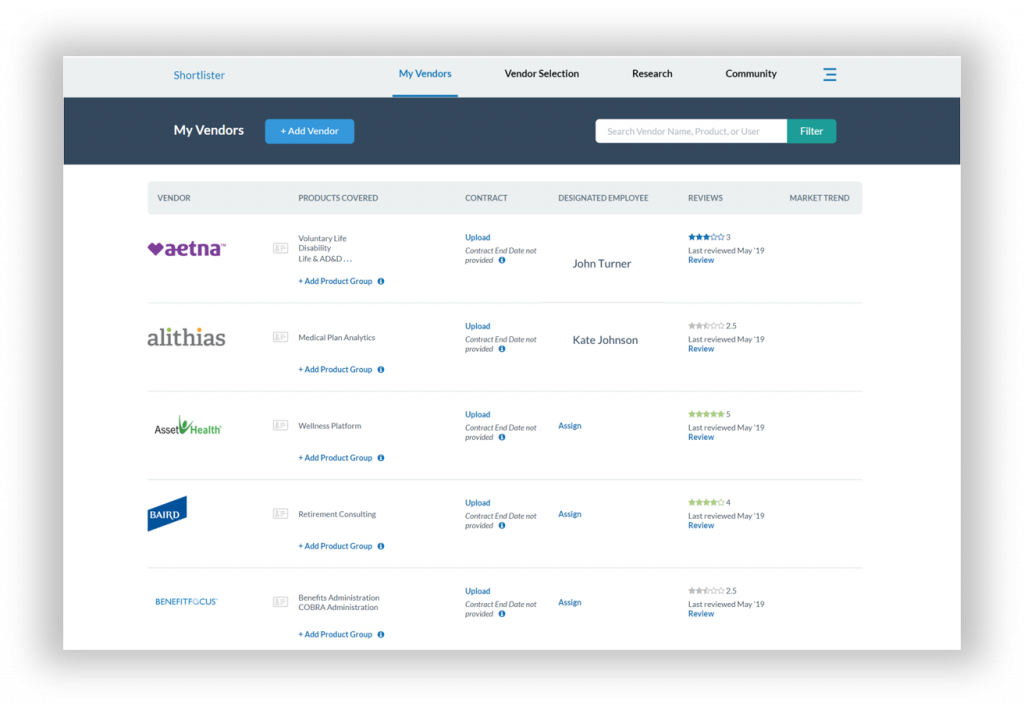
Task: Click the Filter button
Action: (811, 131)
